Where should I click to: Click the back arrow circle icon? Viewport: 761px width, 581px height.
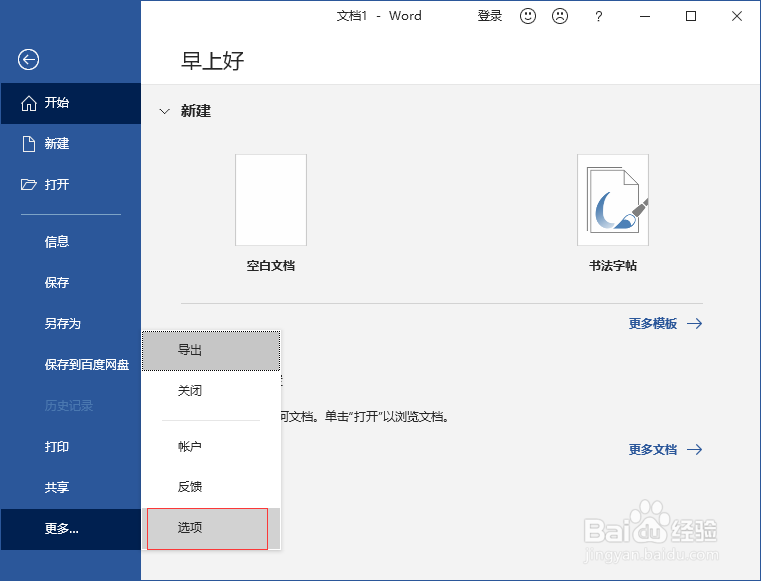tap(28, 60)
